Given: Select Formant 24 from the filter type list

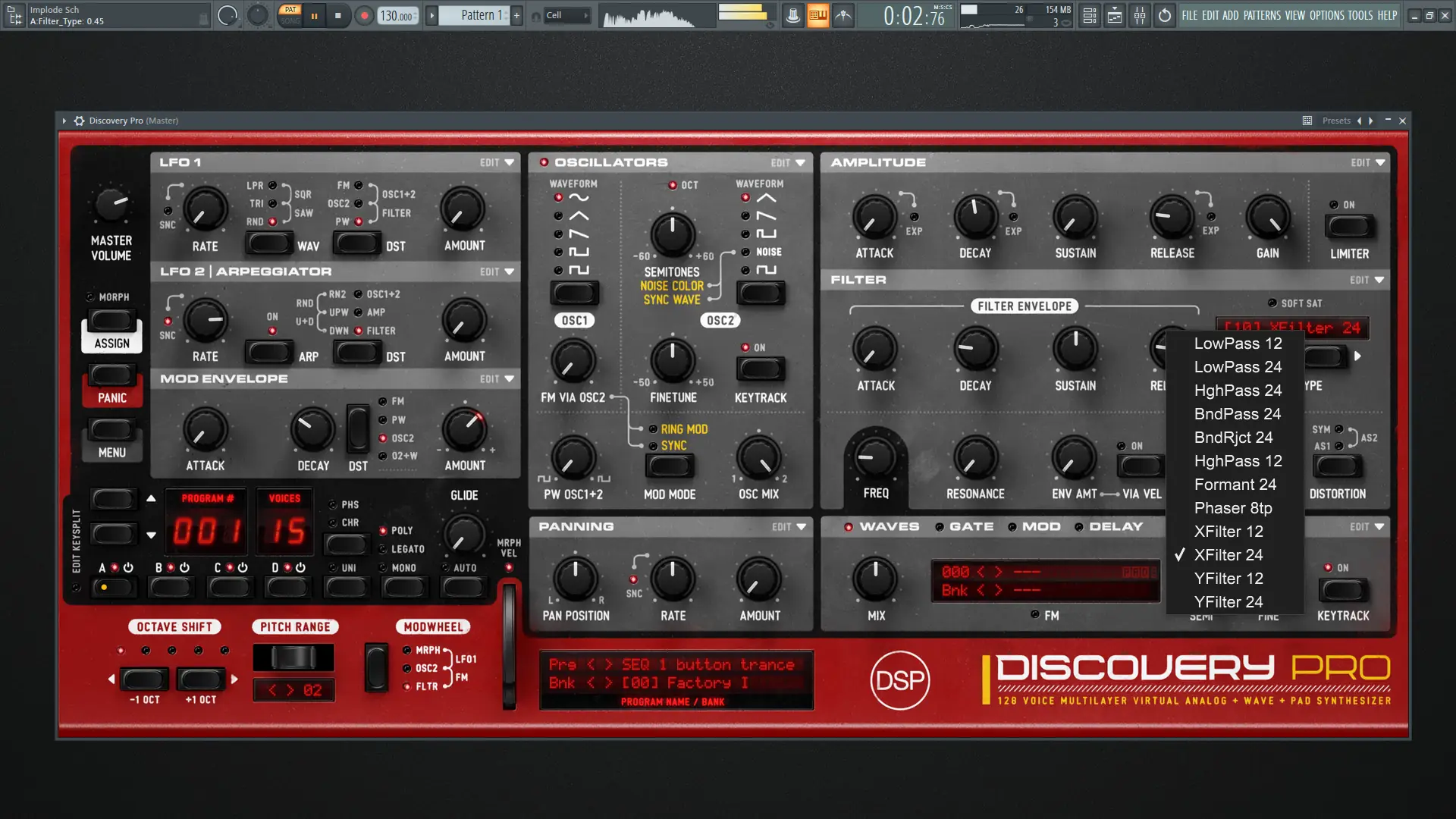Looking at the screenshot, I should [x=1235, y=485].
